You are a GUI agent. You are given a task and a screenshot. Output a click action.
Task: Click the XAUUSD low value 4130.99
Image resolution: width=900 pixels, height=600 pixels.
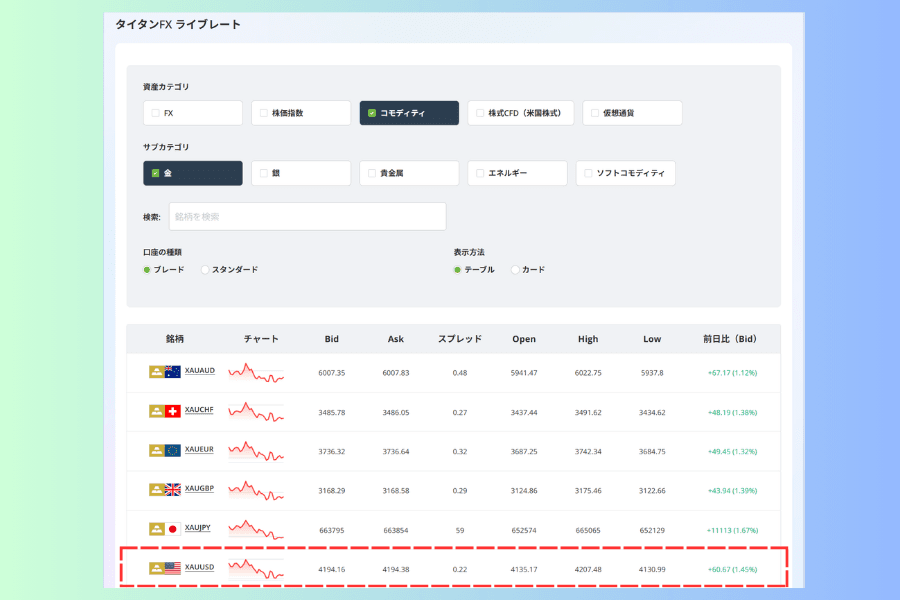(x=652, y=570)
